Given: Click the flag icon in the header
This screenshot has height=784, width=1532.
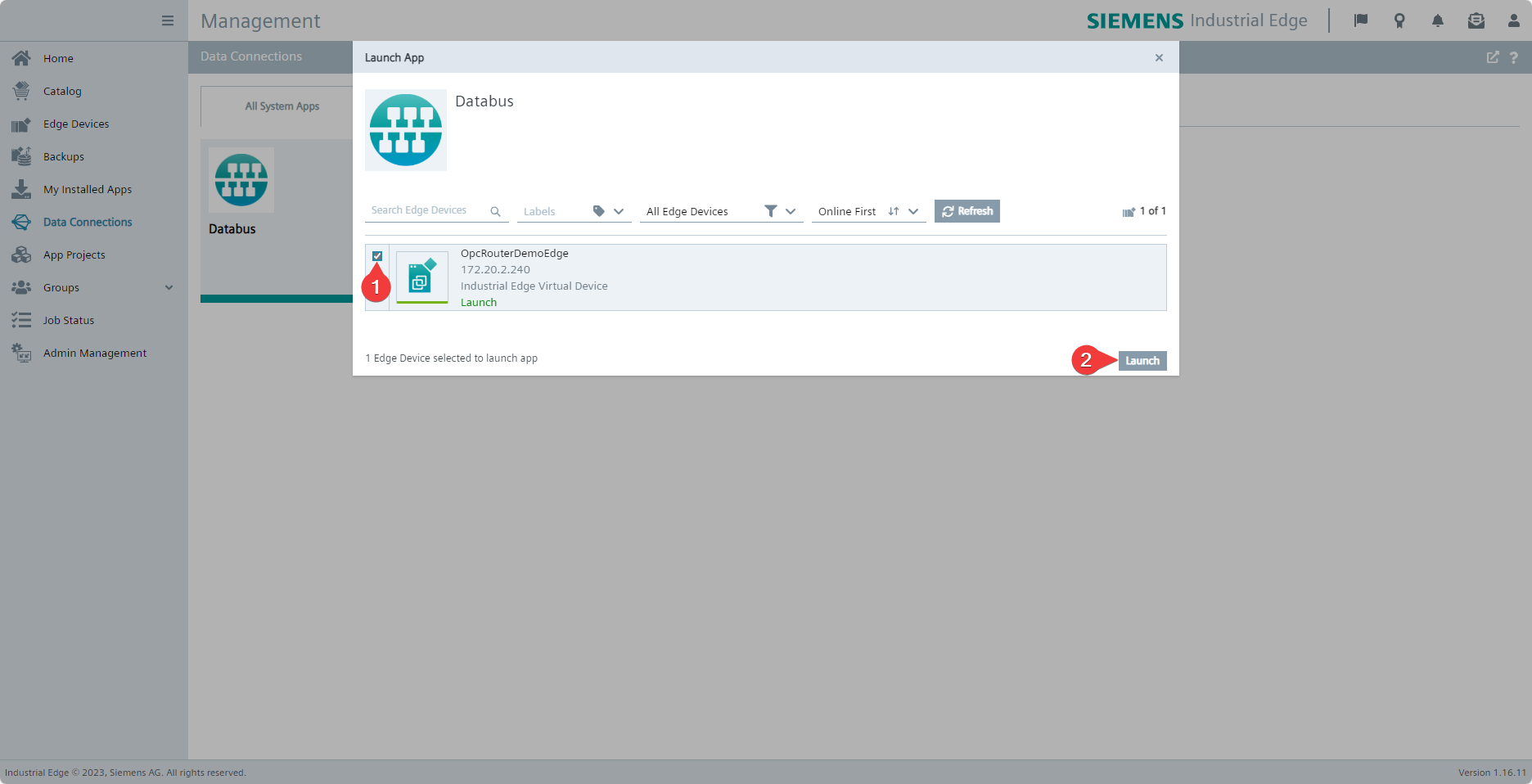Looking at the screenshot, I should 1361,20.
